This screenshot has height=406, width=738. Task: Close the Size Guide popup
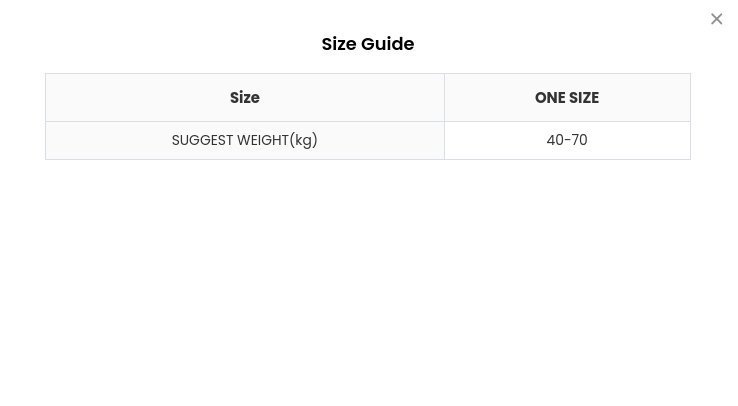click(716, 19)
